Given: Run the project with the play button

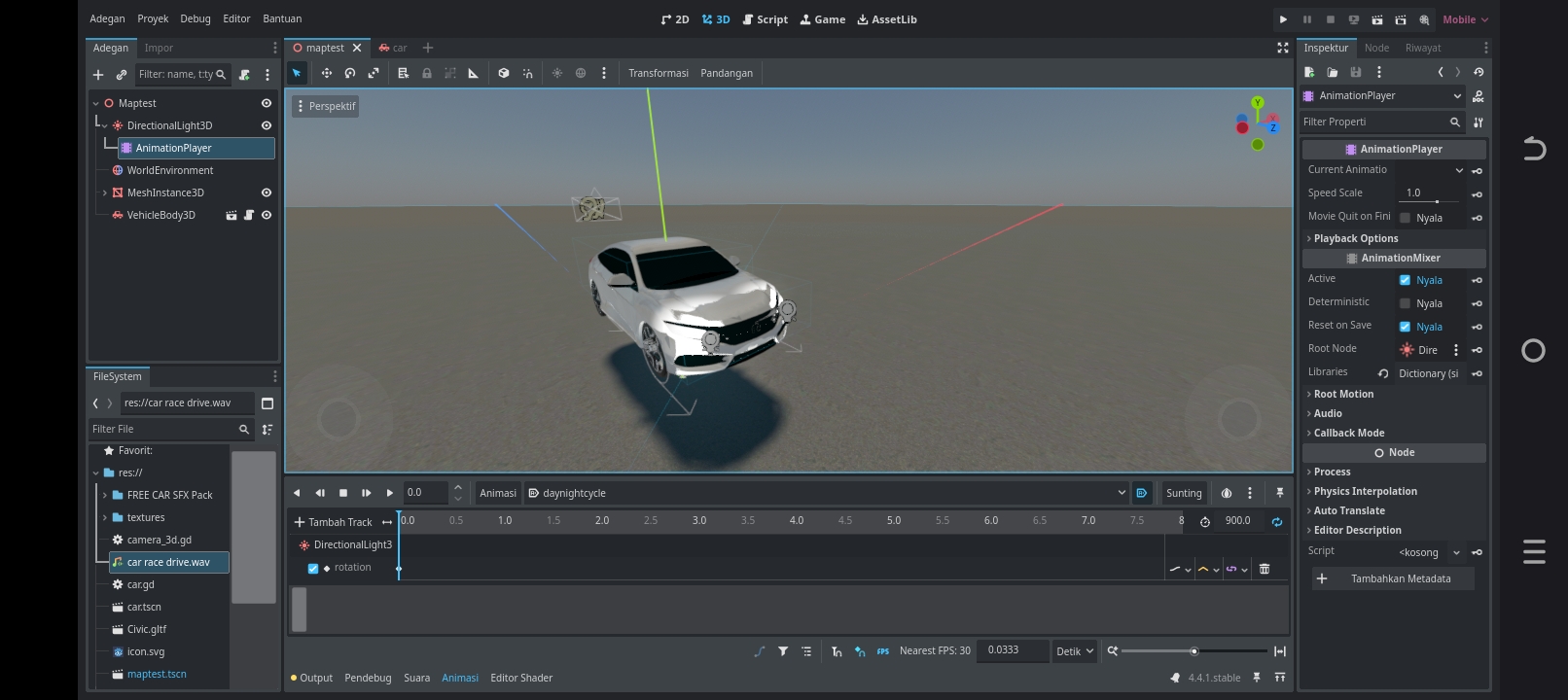Looking at the screenshot, I should click(x=1283, y=19).
